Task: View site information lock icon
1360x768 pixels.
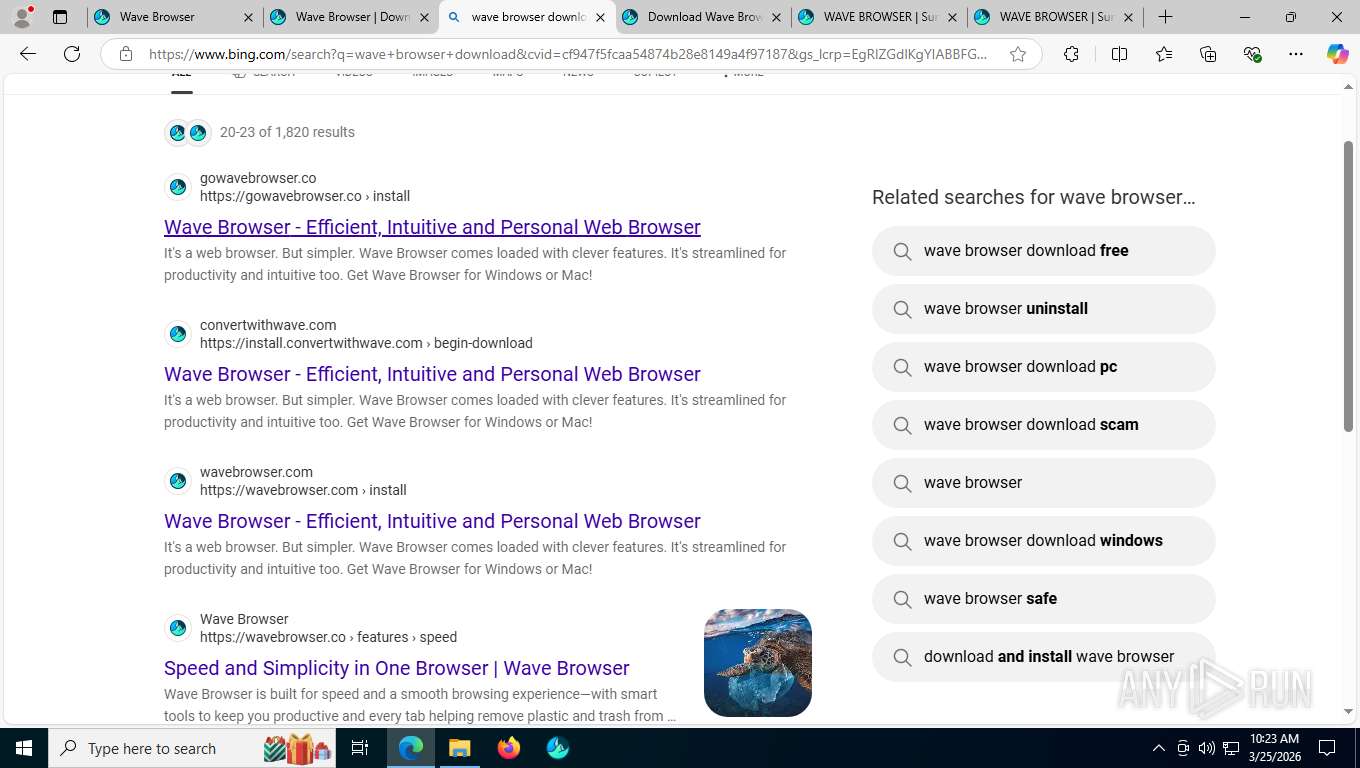Action: point(126,54)
